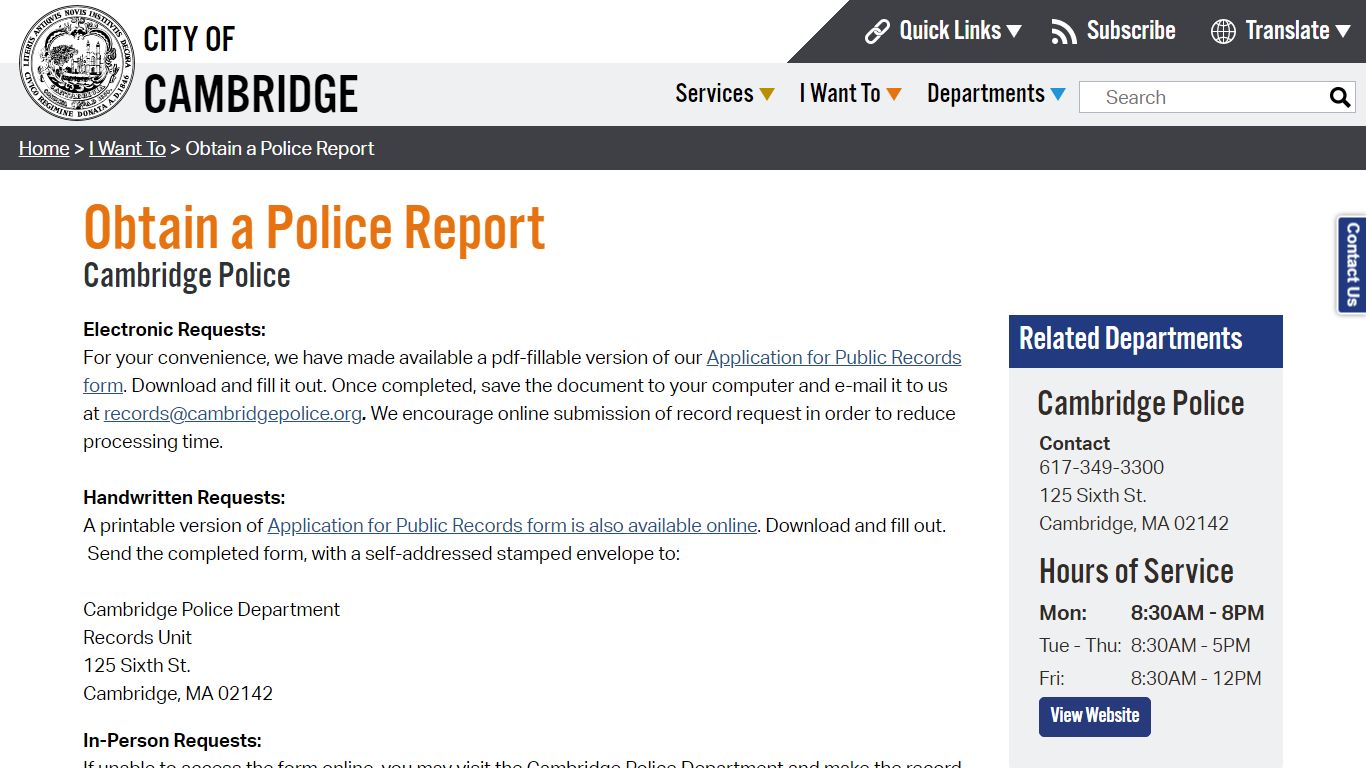The image size is (1366, 768).
Task: Click the Related Departments header
Action: tap(1145, 340)
